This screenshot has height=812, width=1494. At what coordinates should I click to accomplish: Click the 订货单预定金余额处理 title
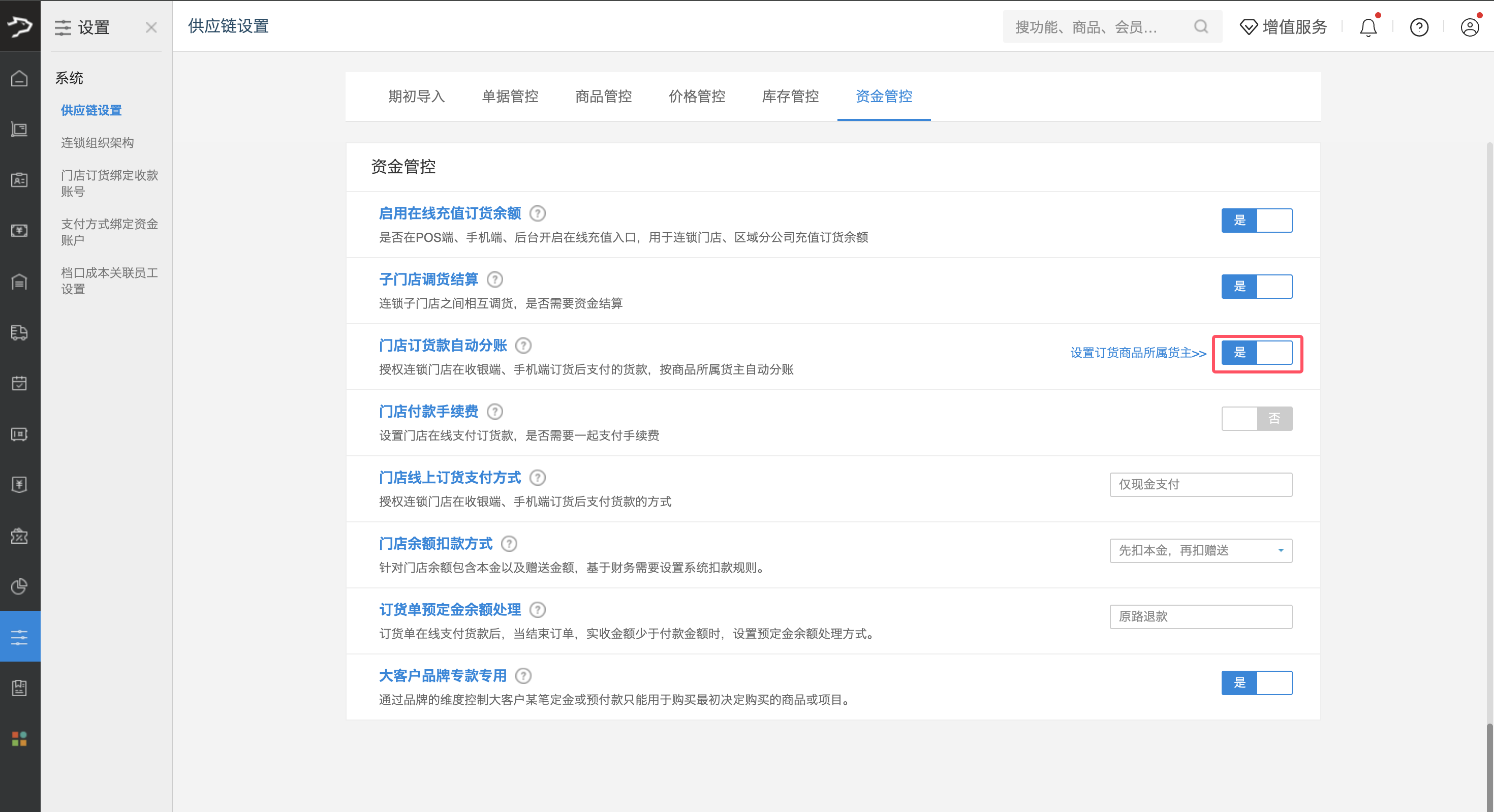pyautogui.click(x=450, y=610)
